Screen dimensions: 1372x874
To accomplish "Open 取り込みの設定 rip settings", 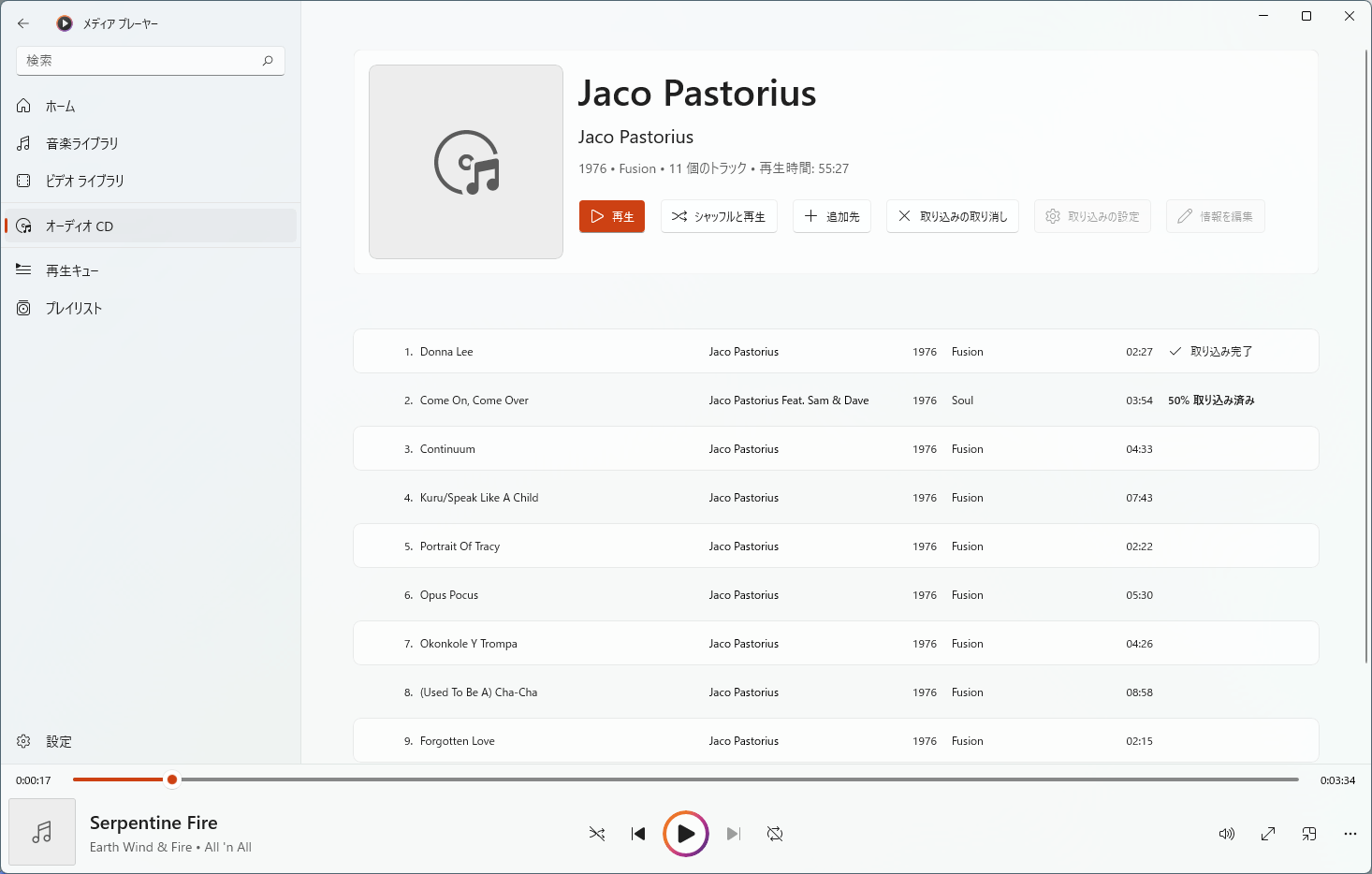I will click(1092, 216).
